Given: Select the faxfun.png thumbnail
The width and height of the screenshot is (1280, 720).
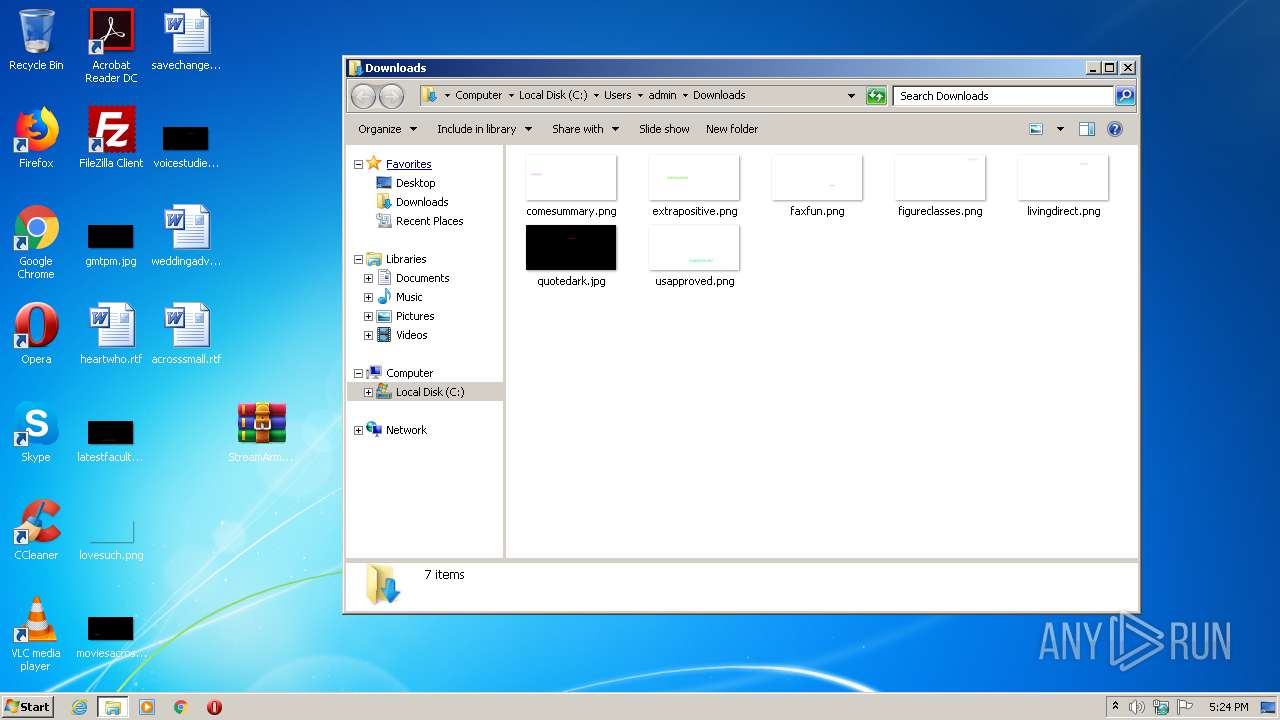Looking at the screenshot, I should 817,186.
